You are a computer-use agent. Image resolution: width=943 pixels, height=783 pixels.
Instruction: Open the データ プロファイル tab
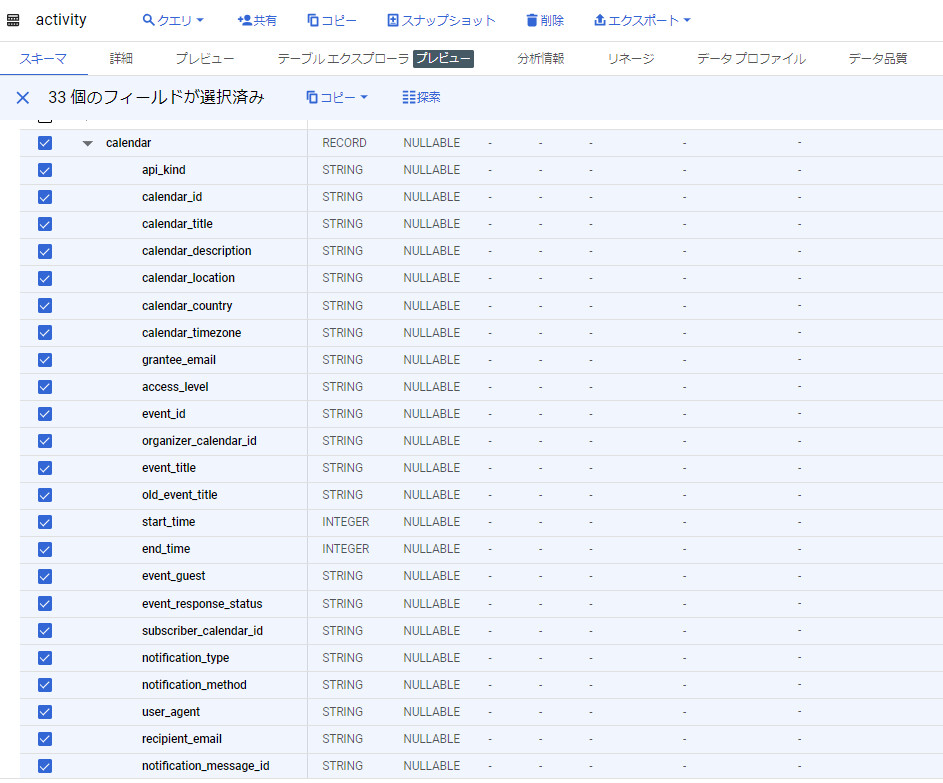coord(751,59)
